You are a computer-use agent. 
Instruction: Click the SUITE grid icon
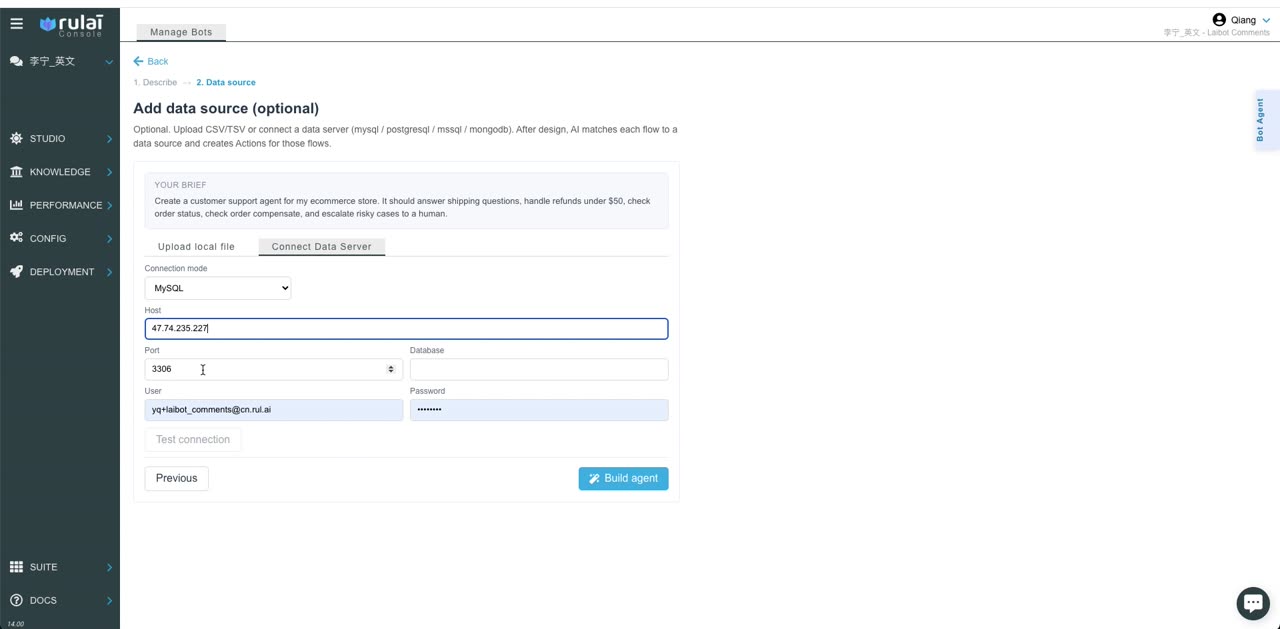[x=16, y=567]
